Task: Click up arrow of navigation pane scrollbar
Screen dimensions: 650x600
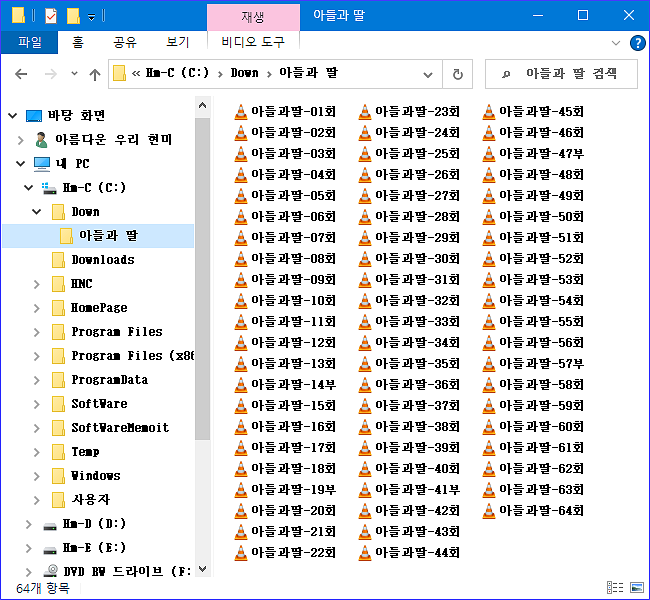Action: 203,105
